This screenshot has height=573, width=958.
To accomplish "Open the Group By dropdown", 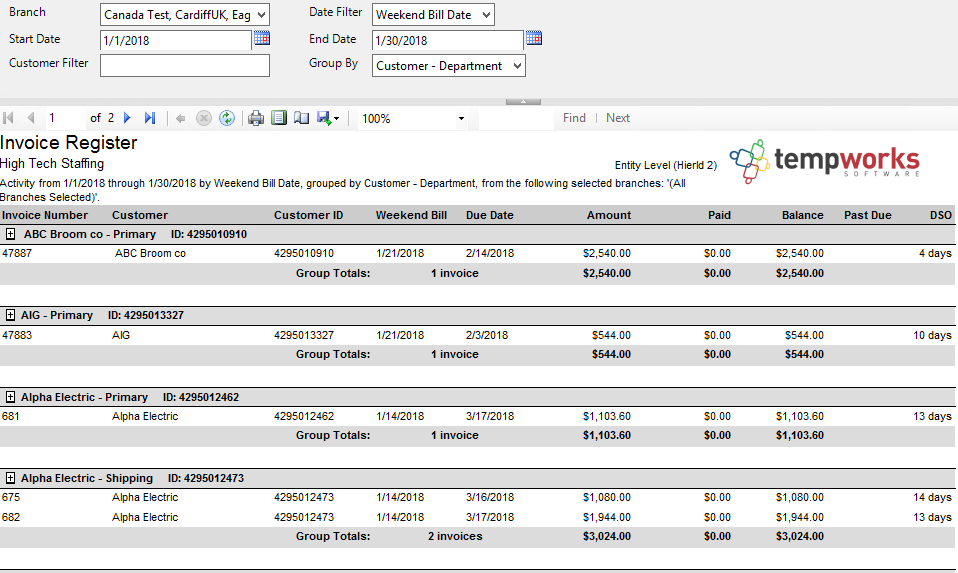I will click(448, 66).
